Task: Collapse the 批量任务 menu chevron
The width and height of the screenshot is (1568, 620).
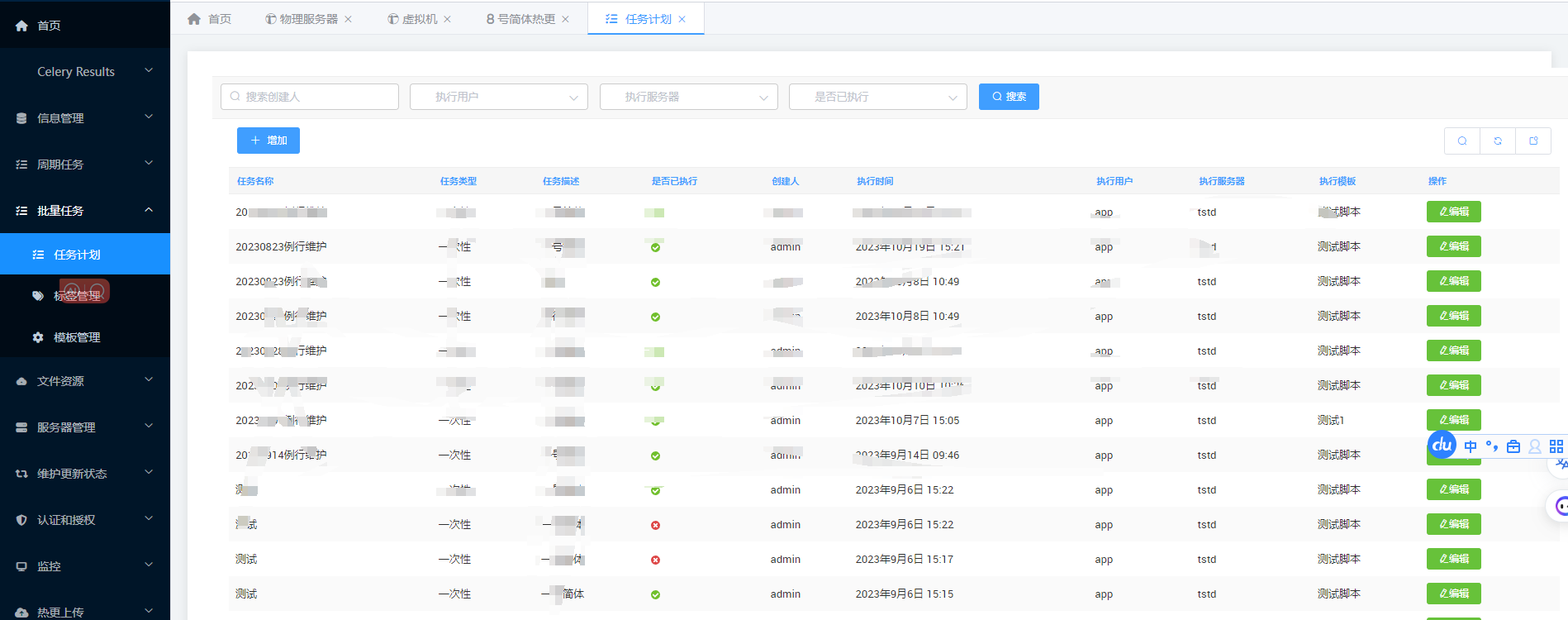Action: (x=149, y=210)
